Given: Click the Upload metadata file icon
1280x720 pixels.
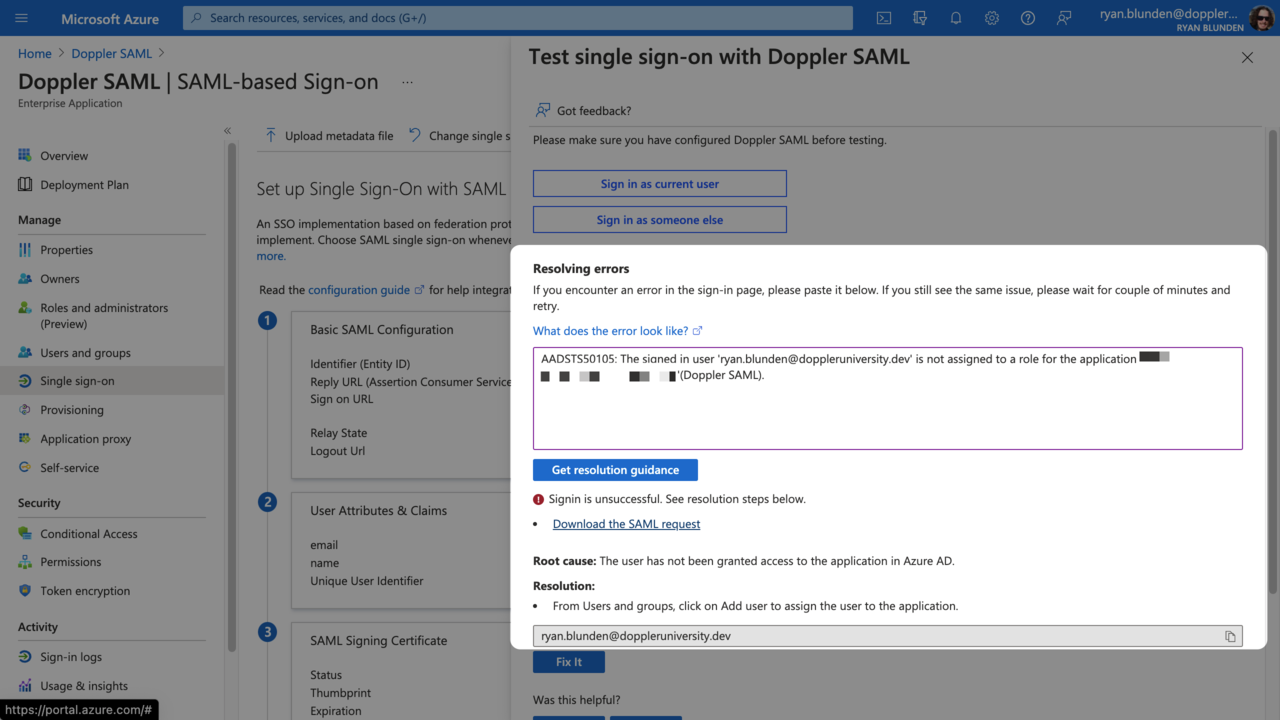Looking at the screenshot, I should (271, 135).
